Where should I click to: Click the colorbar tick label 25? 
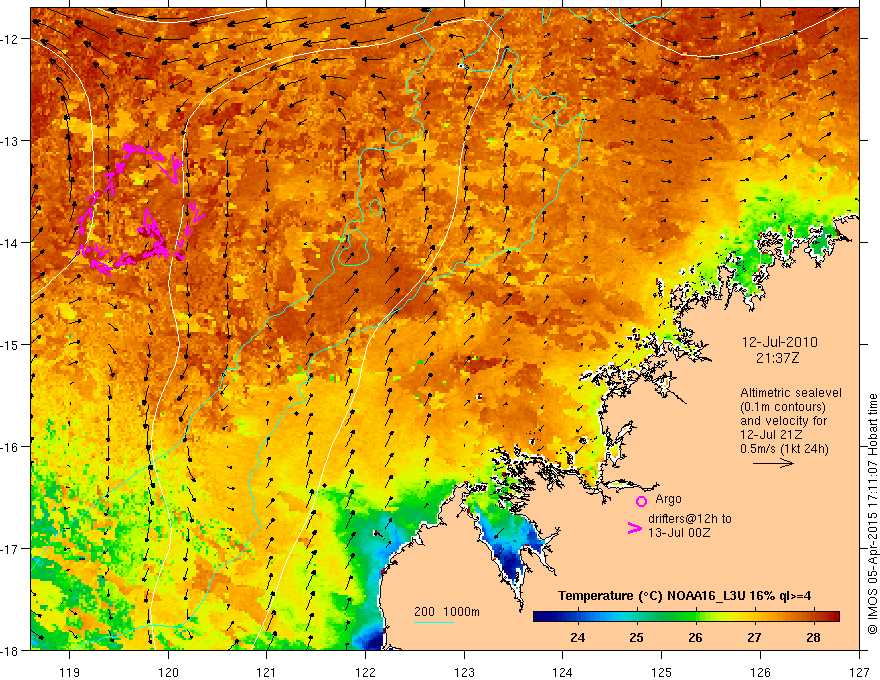click(x=636, y=637)
